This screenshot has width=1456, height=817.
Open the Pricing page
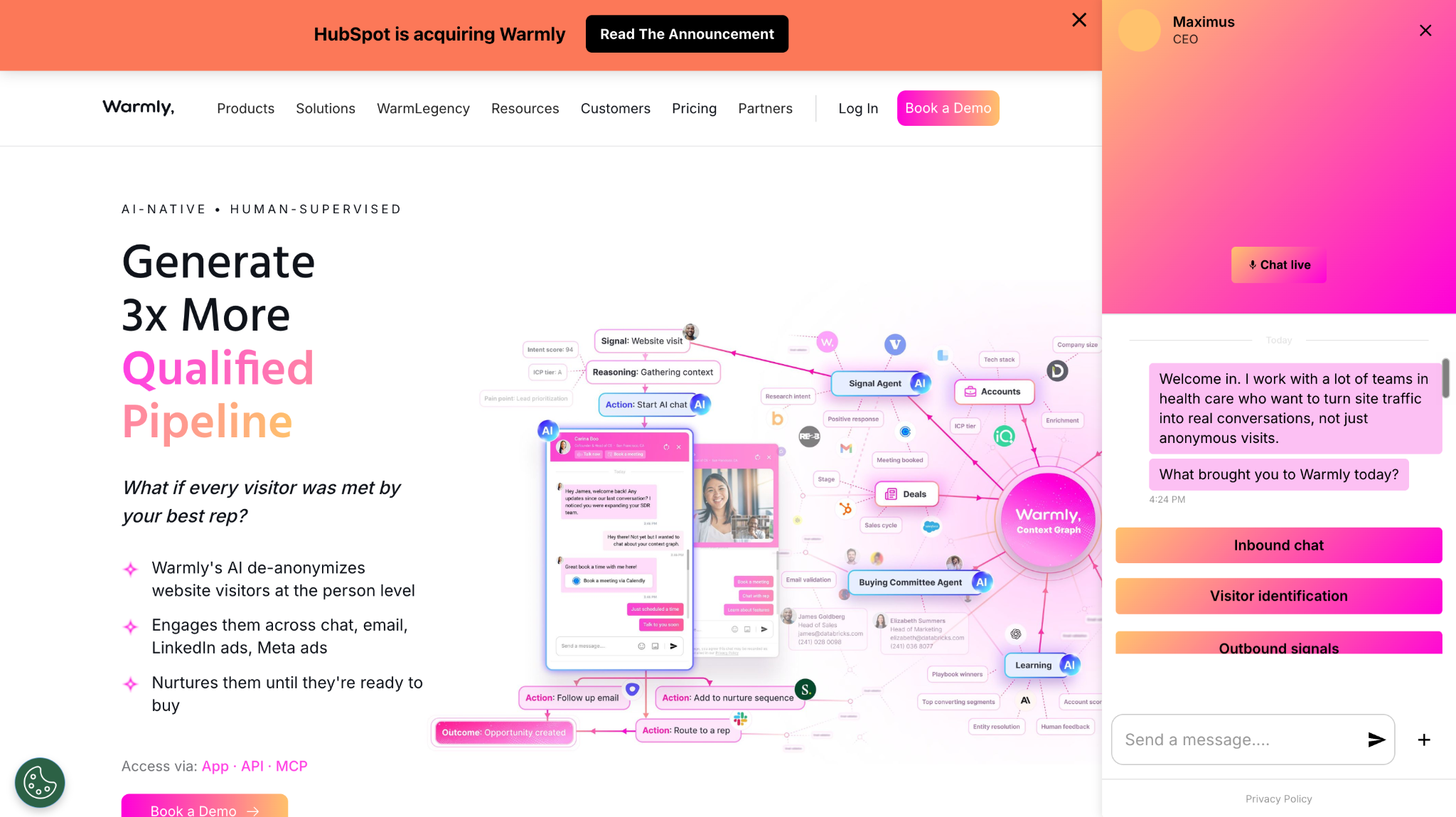(x=695, y=108)
